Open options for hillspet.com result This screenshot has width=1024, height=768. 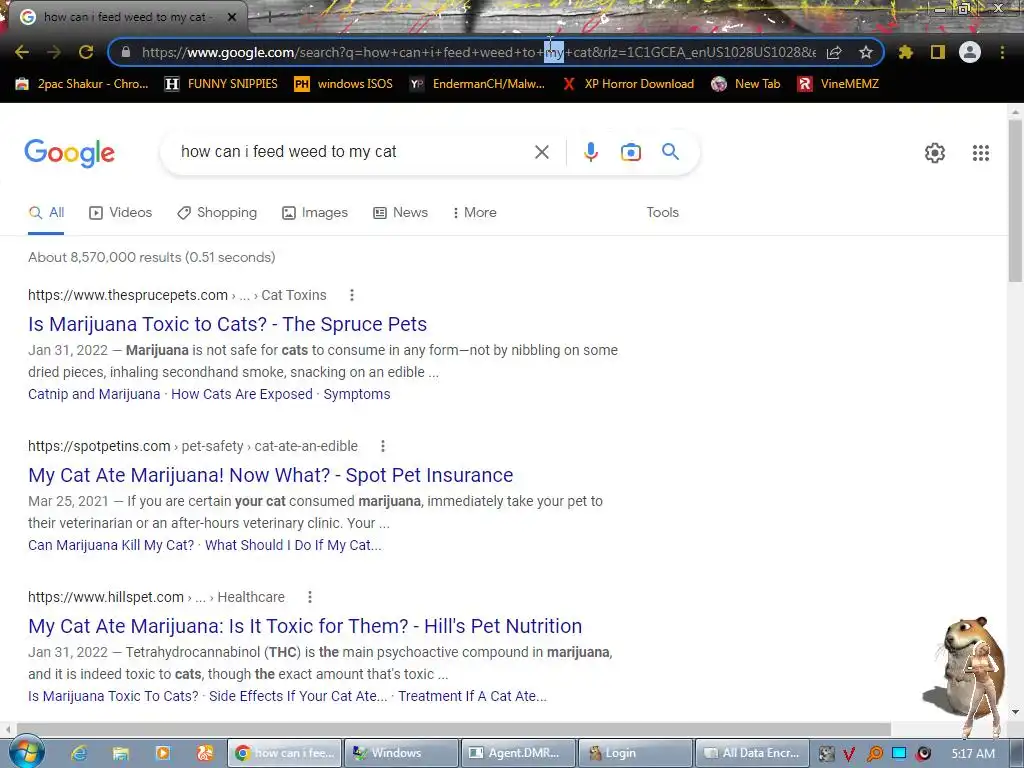click(x=310, y=597)
